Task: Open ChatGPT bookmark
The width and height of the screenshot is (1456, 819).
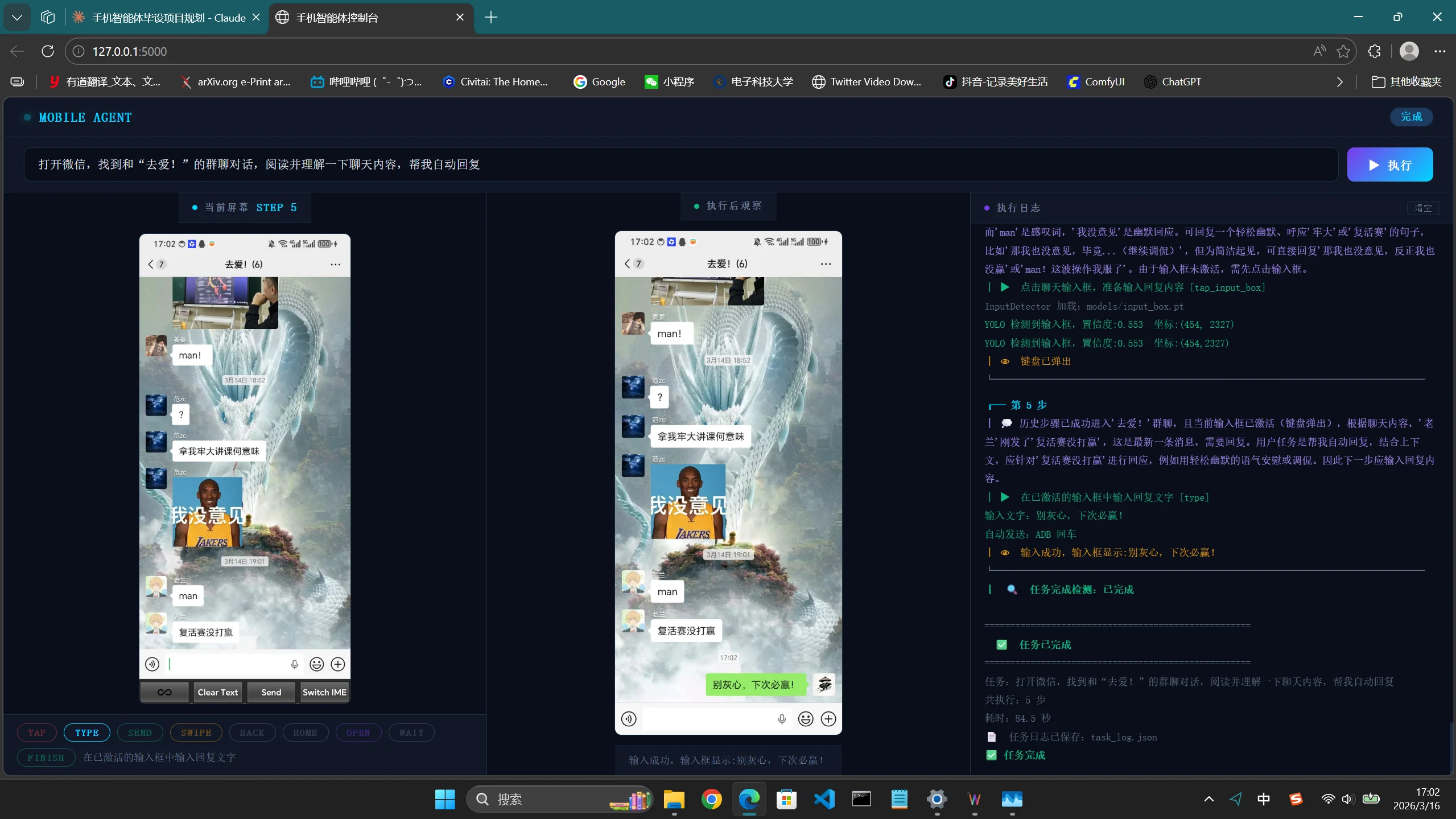Action: click(1173, 82)
